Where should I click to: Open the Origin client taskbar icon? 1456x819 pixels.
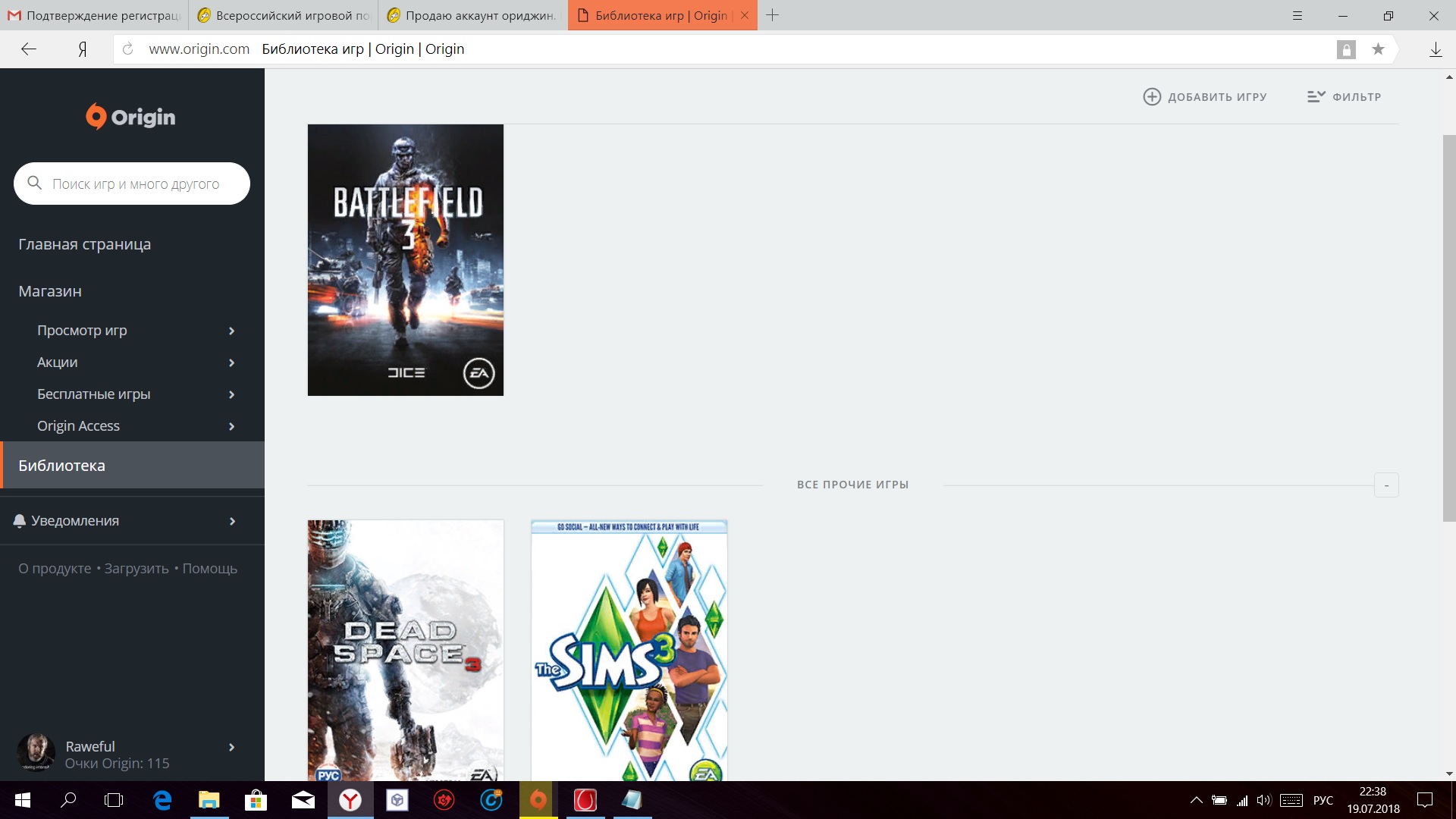point(538,800)
